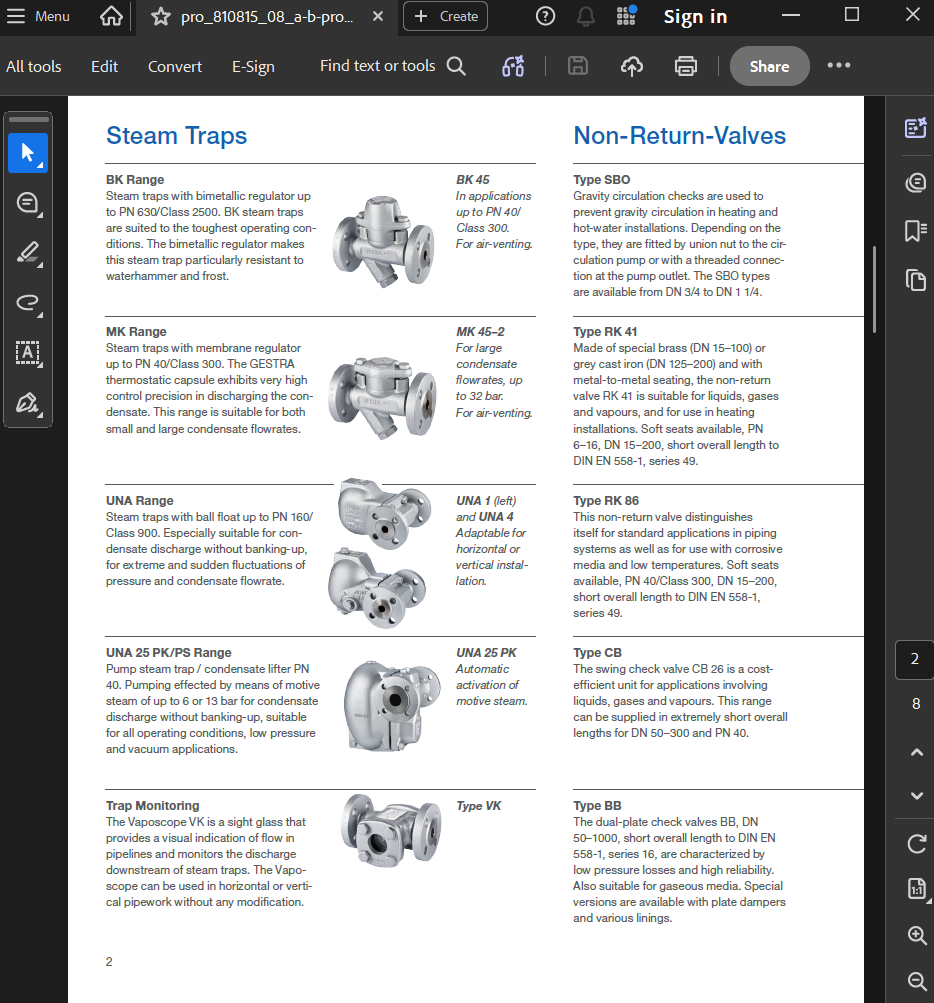Rotate the page clockwise
This screenshot has height=1003, width=934.
click(917, 844)
